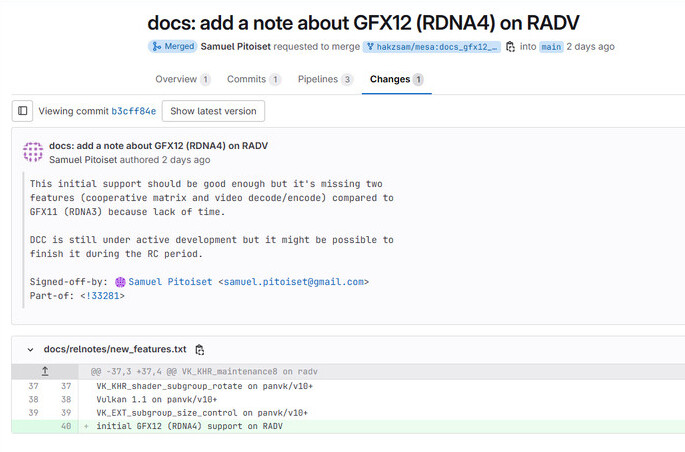This screenshot has width=685, height=452.
Task: Copy file path of new_features.txt
Action: coord(200,349)
